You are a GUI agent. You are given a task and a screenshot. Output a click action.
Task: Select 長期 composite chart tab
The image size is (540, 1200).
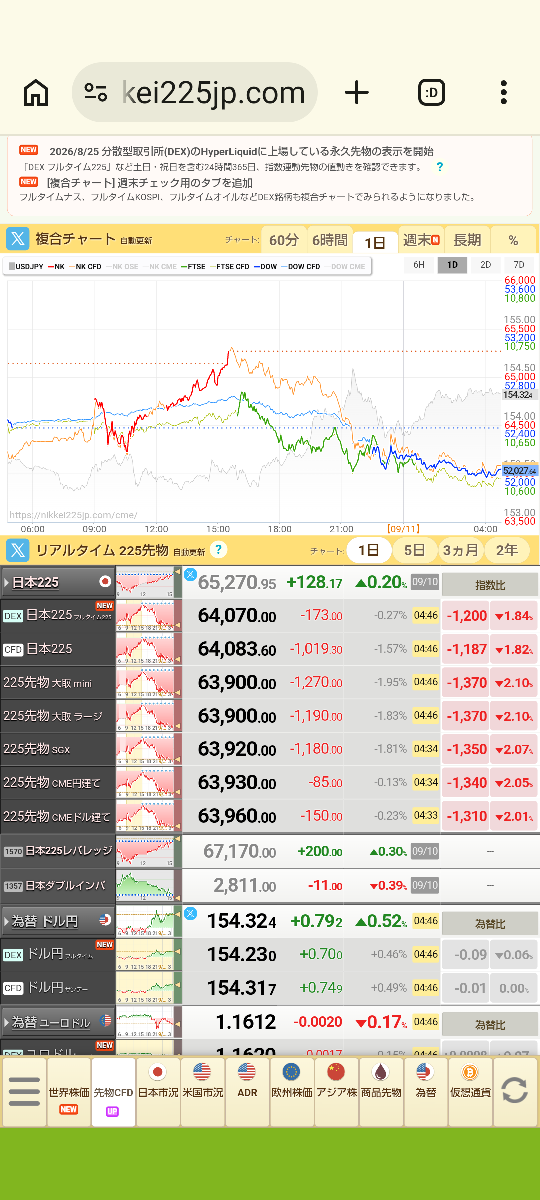[x=467, y=240]
